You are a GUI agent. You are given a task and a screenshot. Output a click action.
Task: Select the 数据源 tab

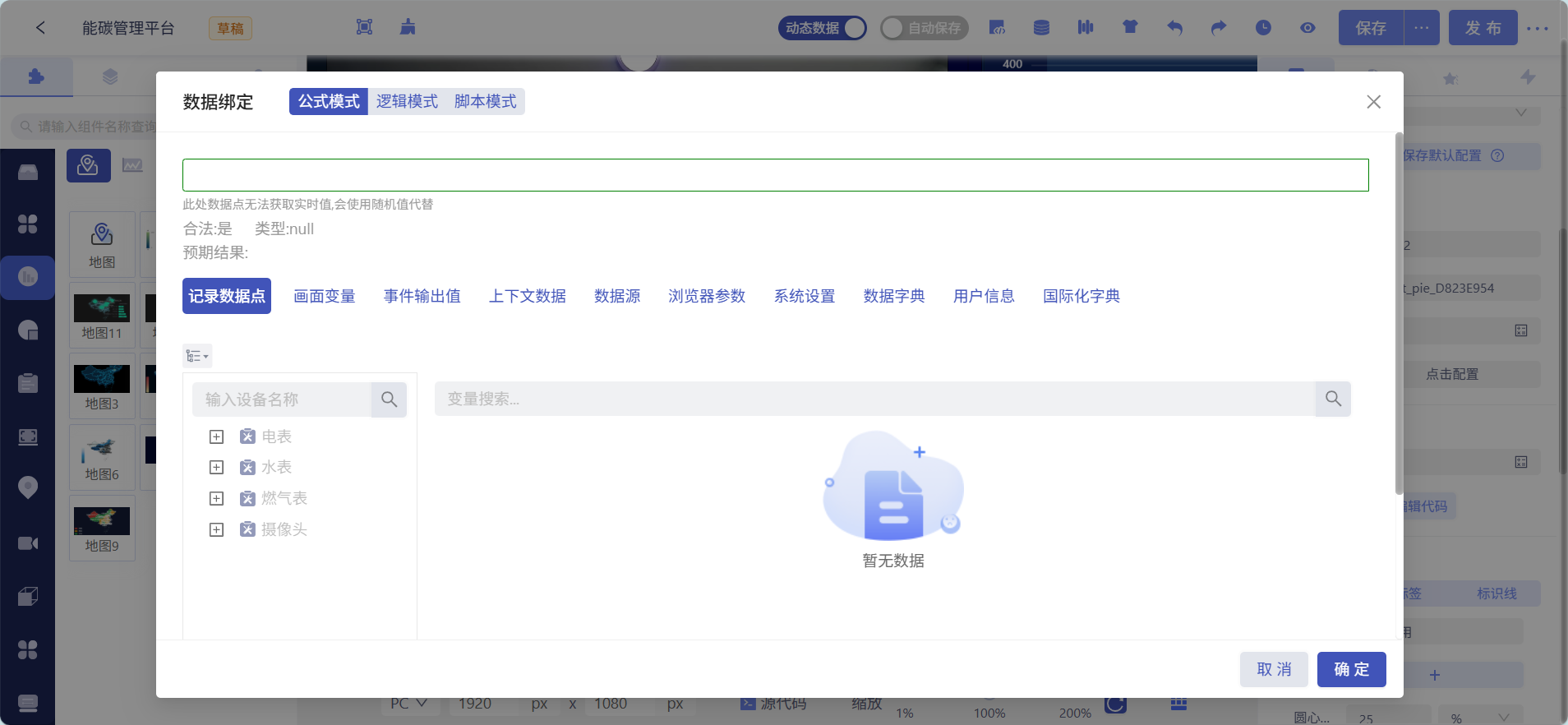(x=617, y=296)
